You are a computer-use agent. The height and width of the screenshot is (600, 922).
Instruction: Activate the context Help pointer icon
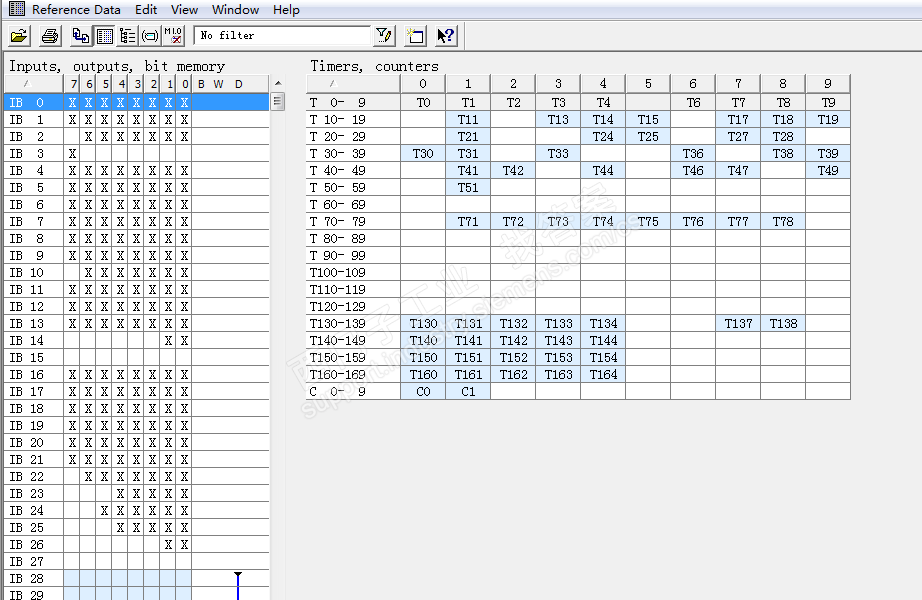click(446, 36)
